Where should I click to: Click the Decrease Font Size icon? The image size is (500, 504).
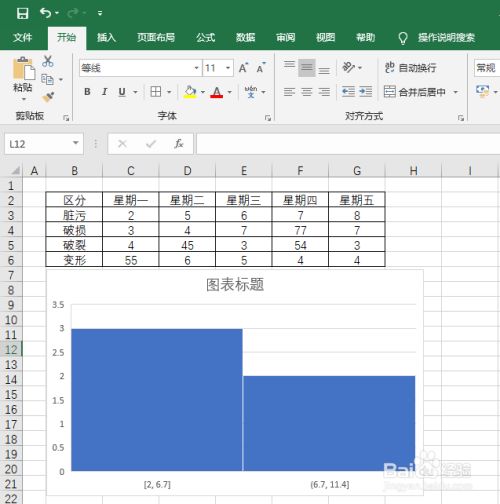coord(261,68)
